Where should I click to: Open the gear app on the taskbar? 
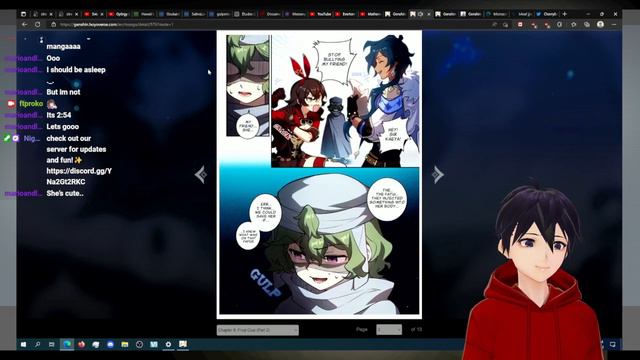(x=168, y=344)
